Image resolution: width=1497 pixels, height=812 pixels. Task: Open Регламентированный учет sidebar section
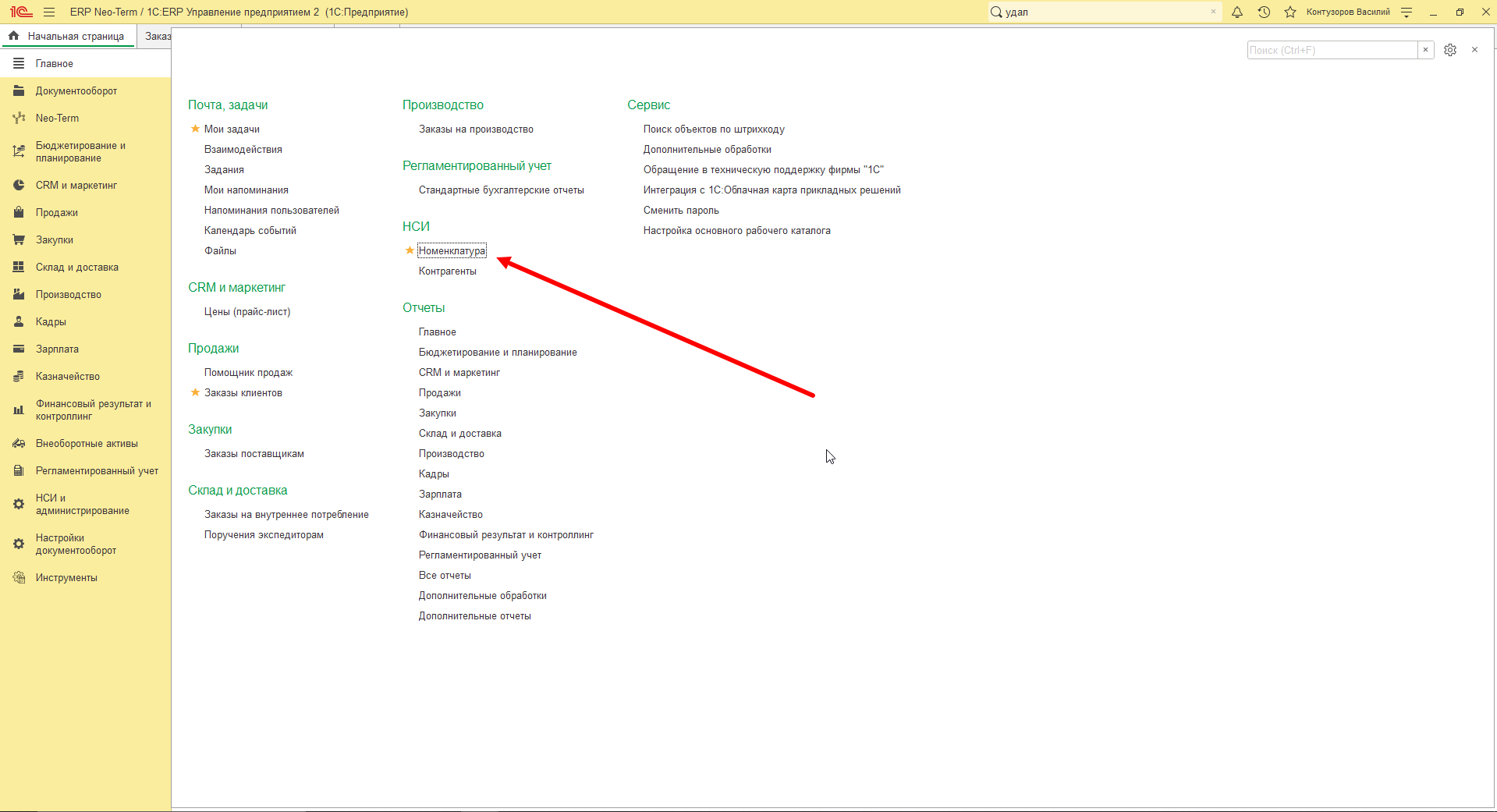pos(86,471)
